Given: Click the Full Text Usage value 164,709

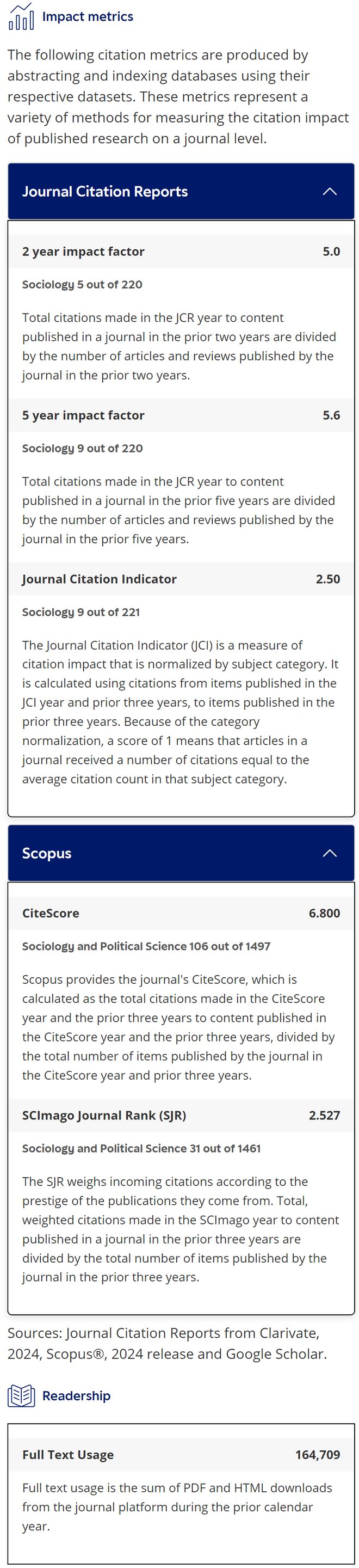Looking at the screenshot, I should pos(317,1455).
